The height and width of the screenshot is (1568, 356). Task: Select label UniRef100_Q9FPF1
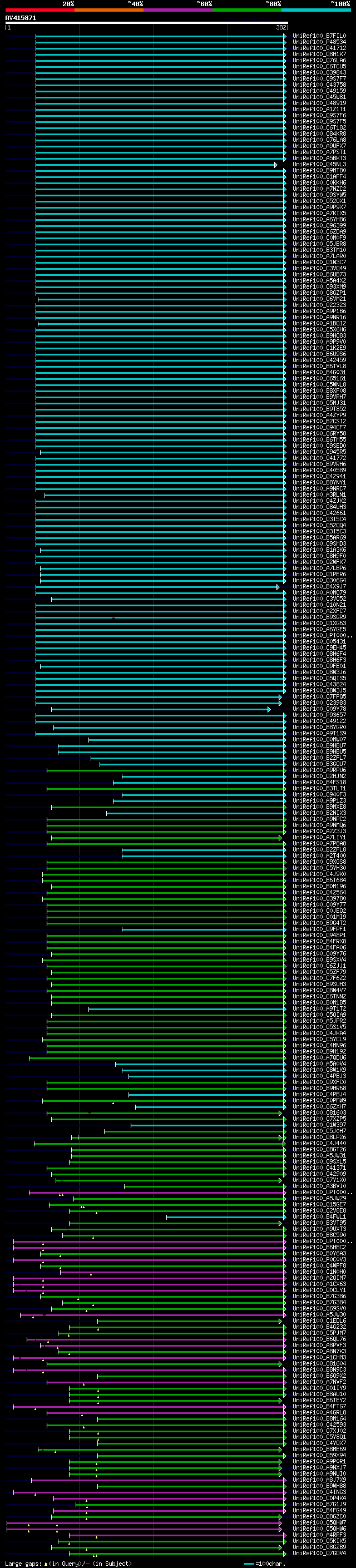click(x=319, y=929)
